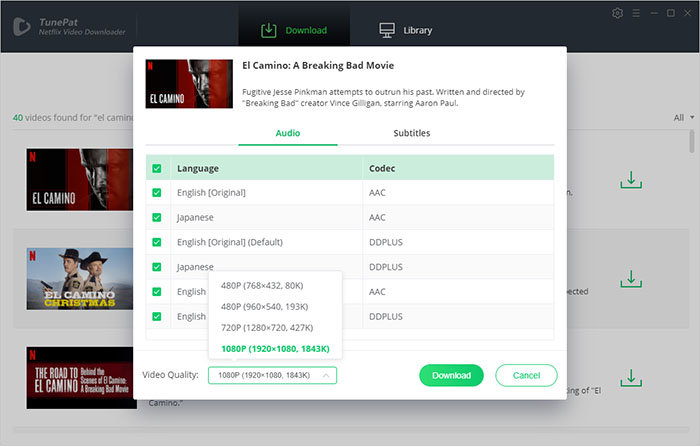The image size is (700, 446).
Task: Open the All filter dropdown
Action: tap(683, 117)
